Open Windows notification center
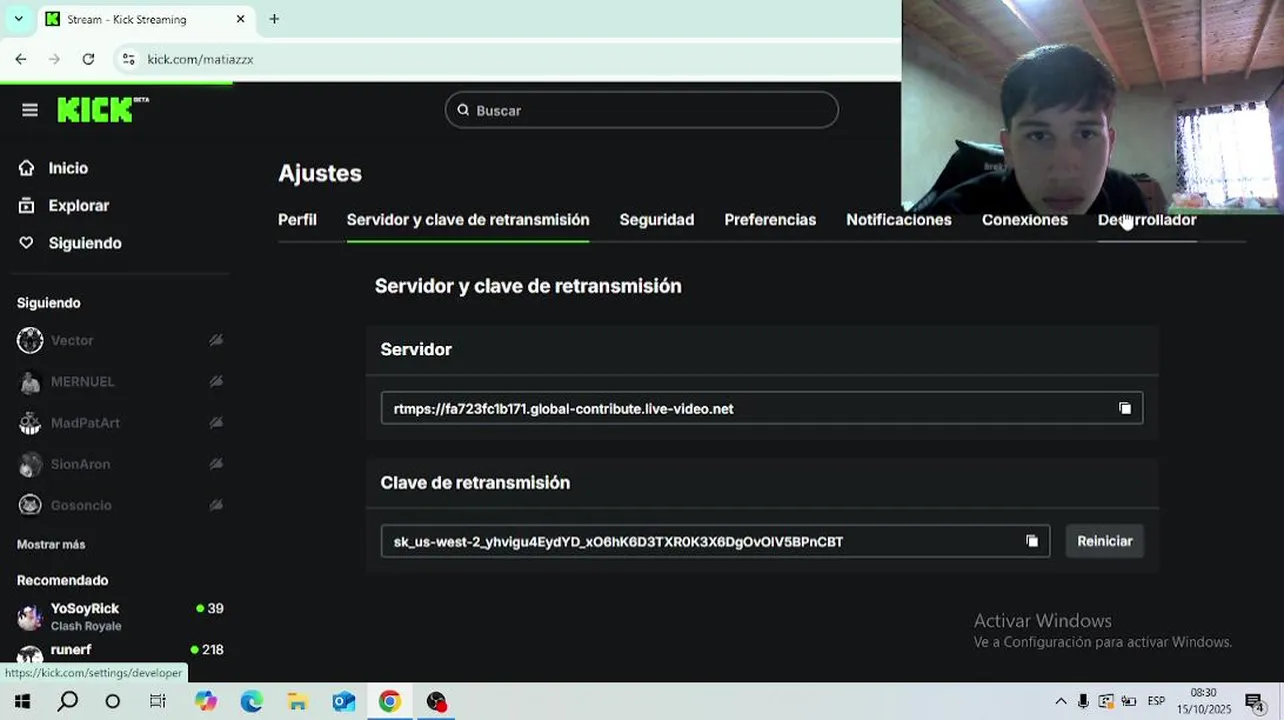 coord(1255,702)
